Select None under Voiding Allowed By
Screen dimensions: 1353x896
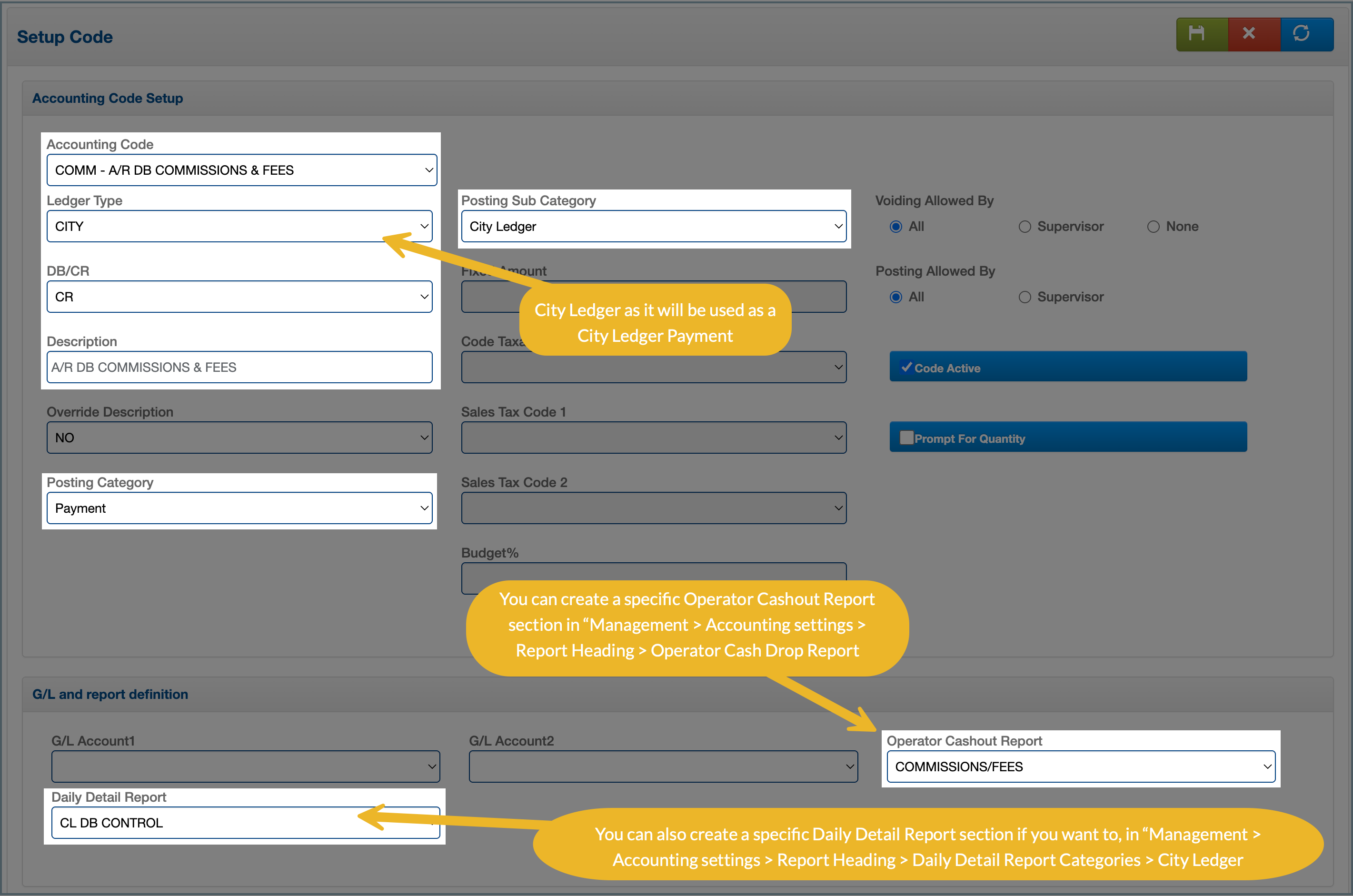point(1154,227)
